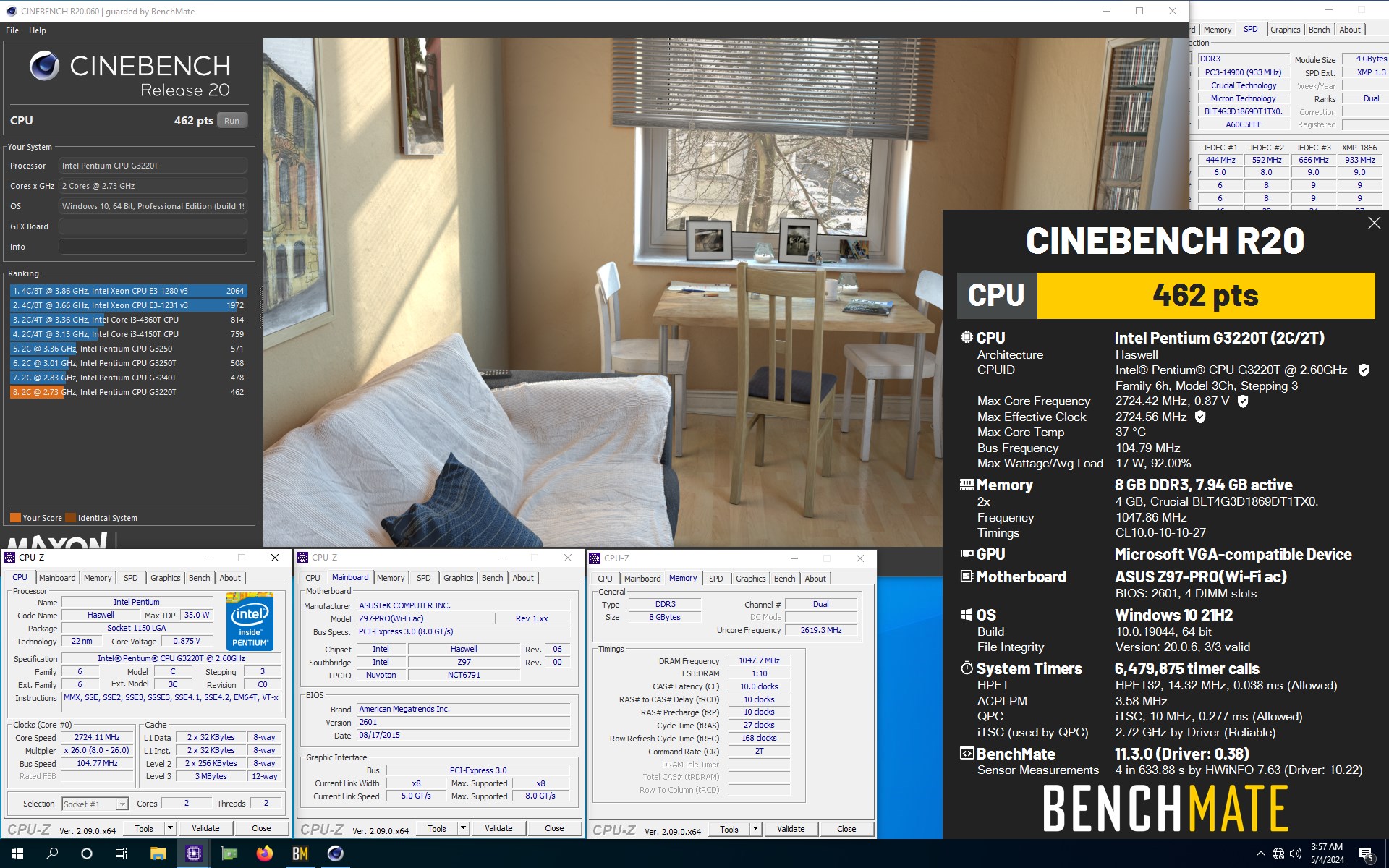Show hidden tray icons chevron
Image resolution: width=1389 pixels, height=868 pixels.
tap(1261, 854)
